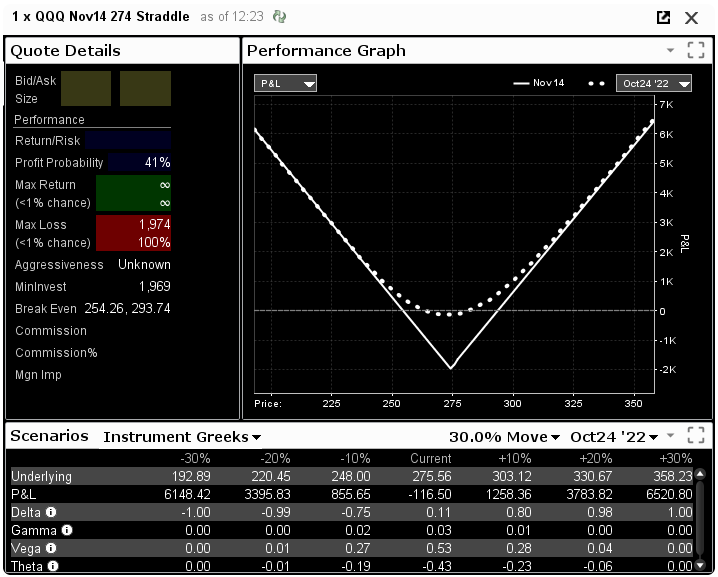The height and width of the screenshot is (577, 718).
Task: Click the -10% column header
Action: point(355,458)
